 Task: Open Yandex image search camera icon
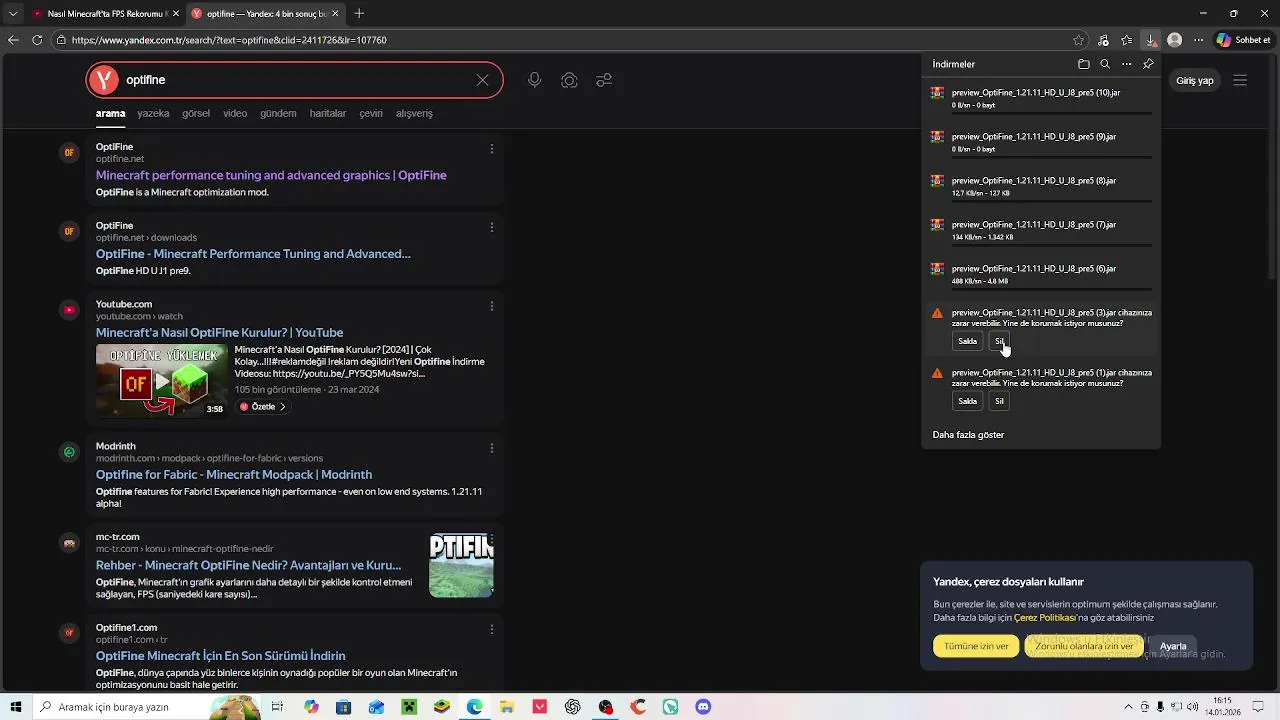pos(569,80)
